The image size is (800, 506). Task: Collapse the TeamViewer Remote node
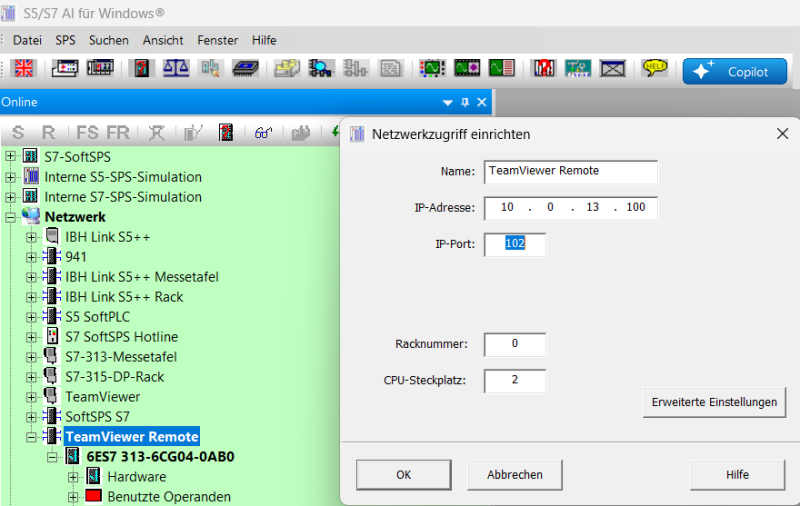[31, 437]
